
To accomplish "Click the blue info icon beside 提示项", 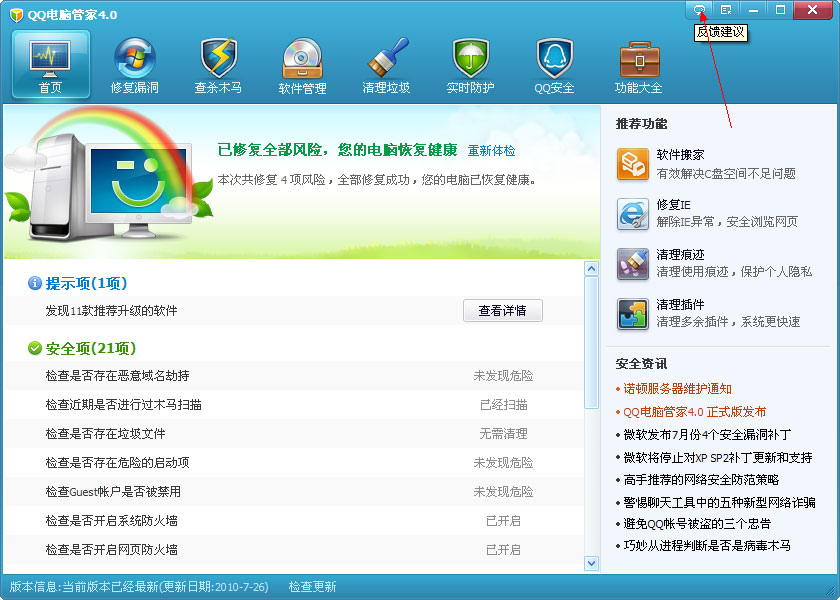I will point(35,283).
